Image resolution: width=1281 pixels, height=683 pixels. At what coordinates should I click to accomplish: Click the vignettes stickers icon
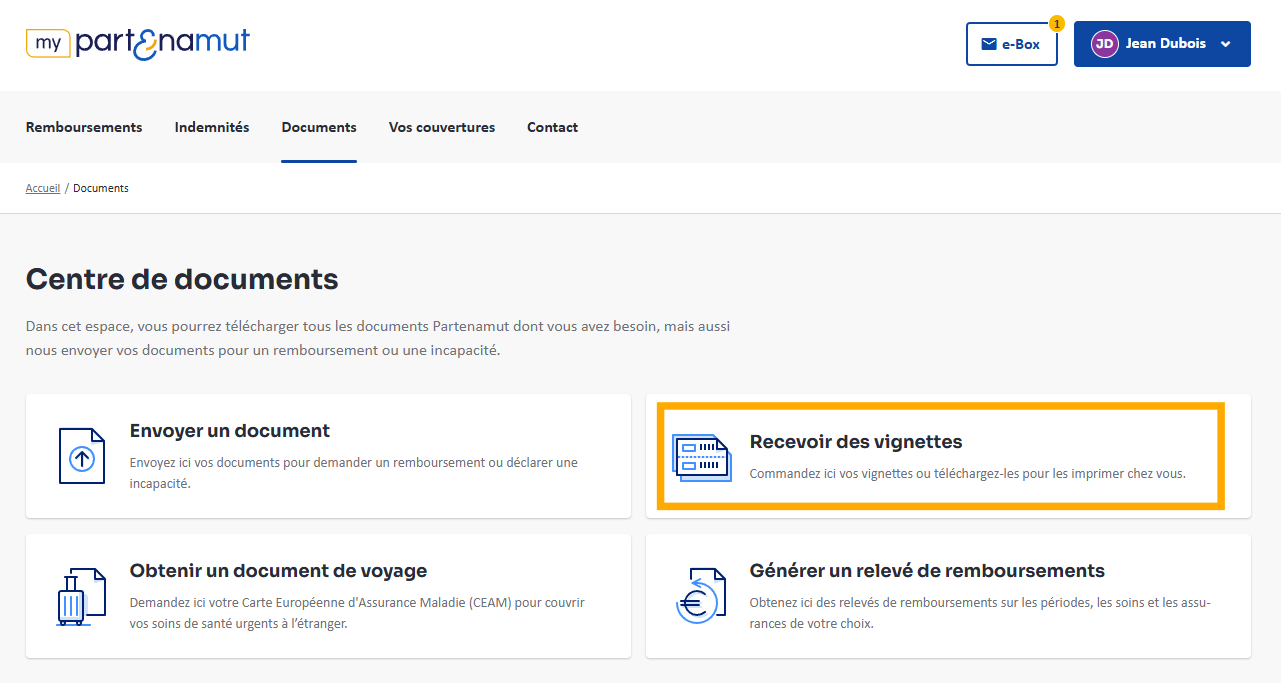tap(701, 458)
